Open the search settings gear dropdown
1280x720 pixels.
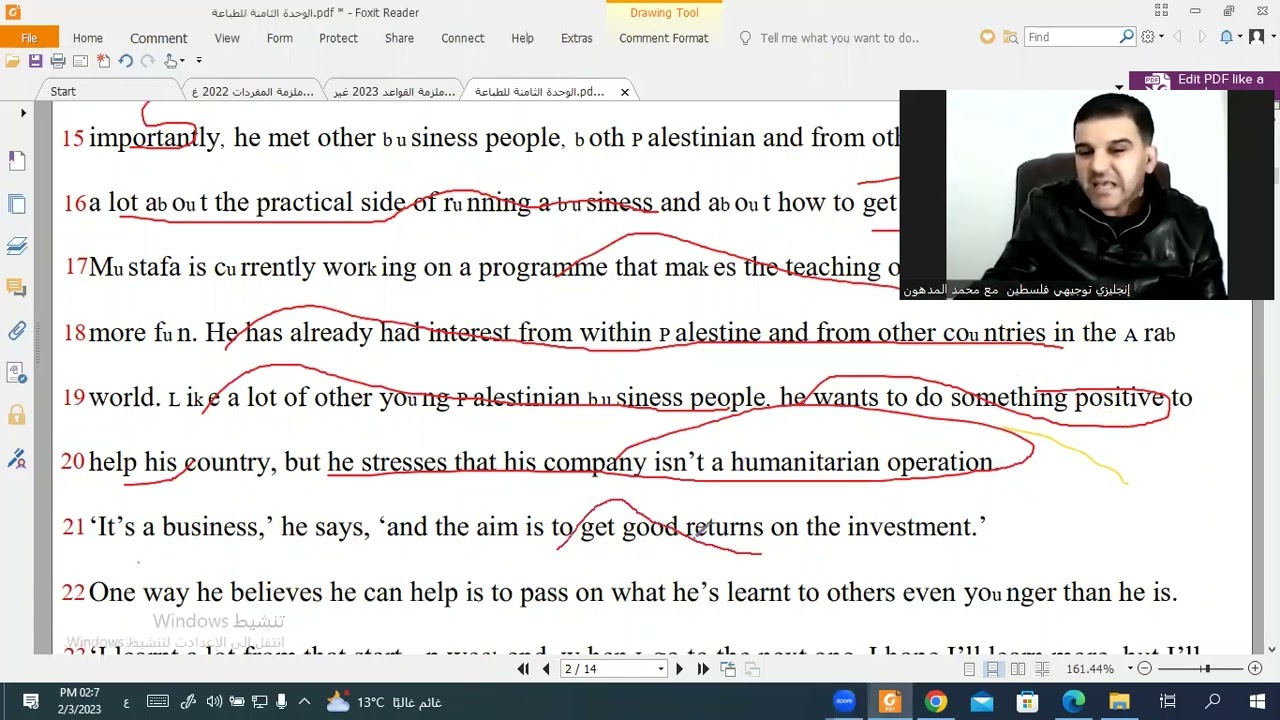1151,37
